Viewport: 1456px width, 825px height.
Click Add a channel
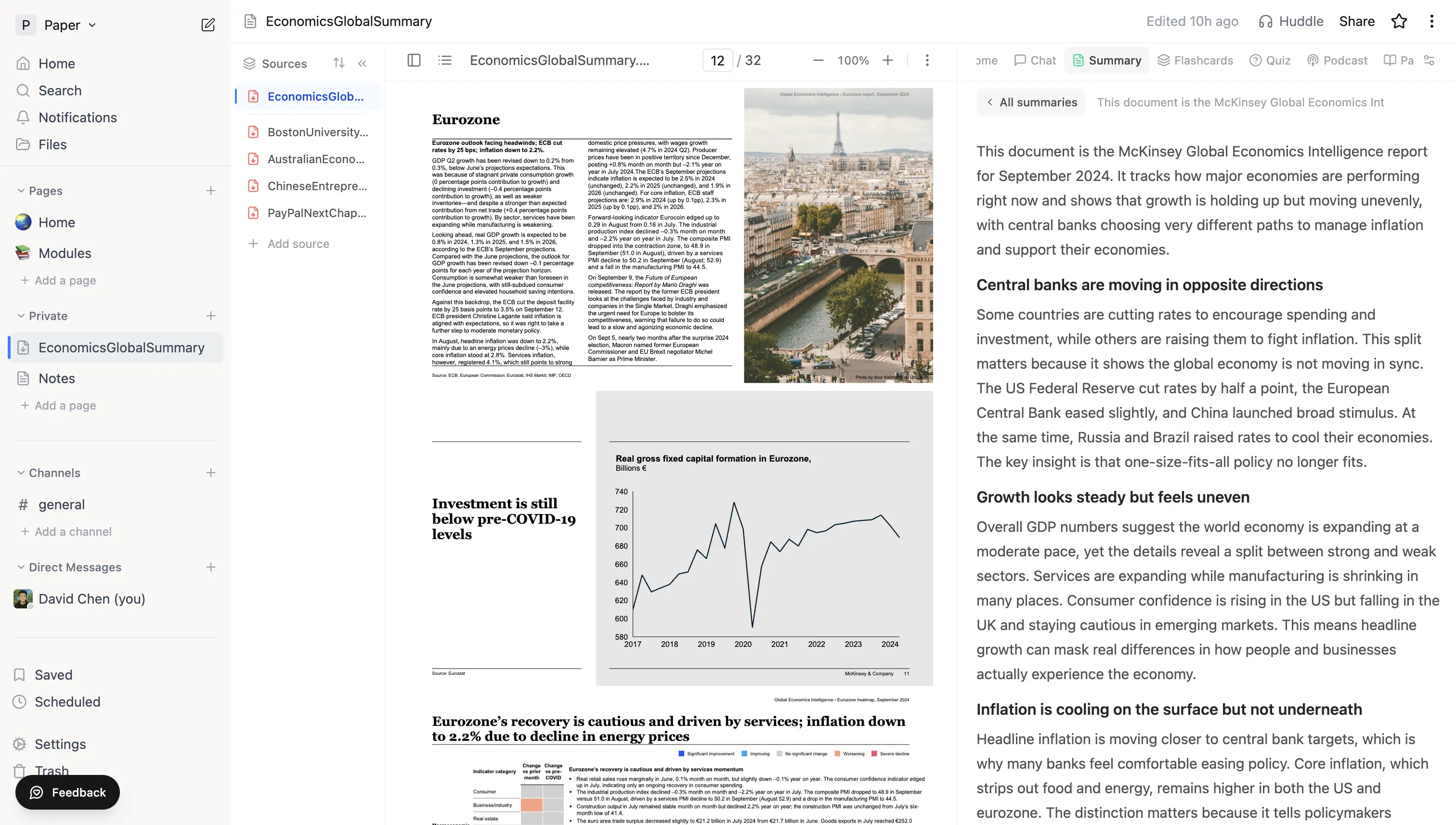(x=66, y=531)
